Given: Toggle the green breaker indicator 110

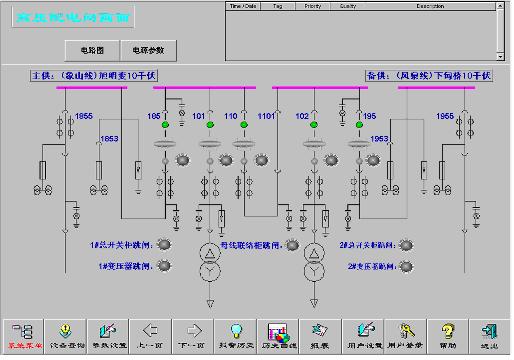Looking at the screenshot, I should click(244, 125).
